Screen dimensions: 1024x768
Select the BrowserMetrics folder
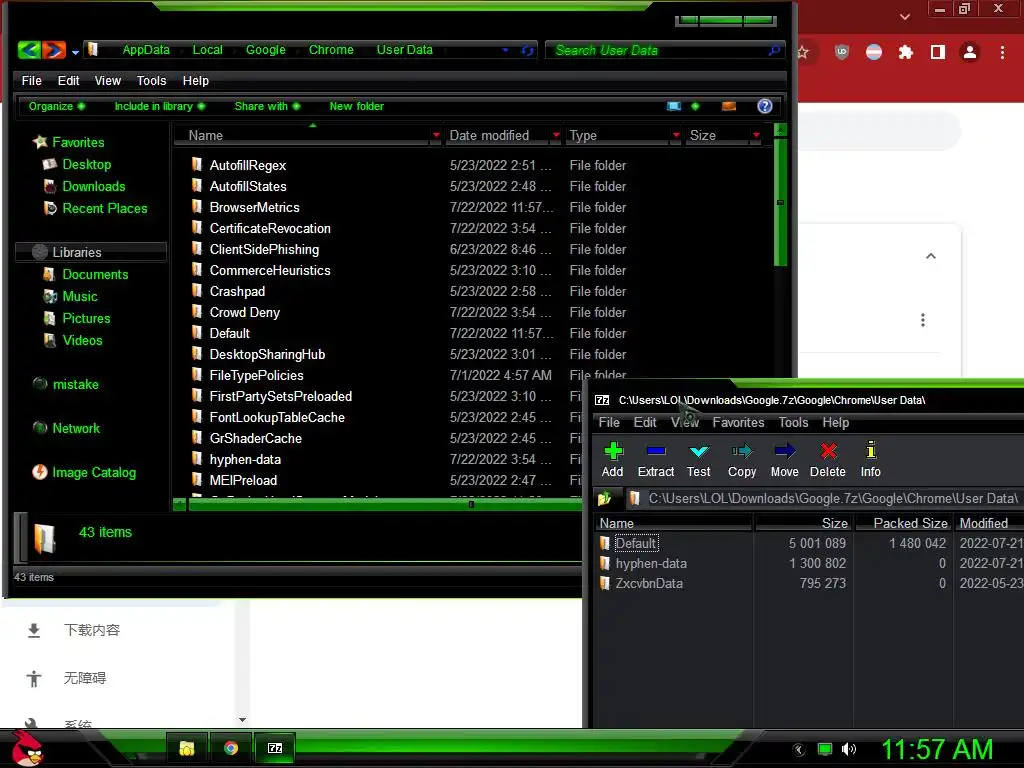(255, 207)
